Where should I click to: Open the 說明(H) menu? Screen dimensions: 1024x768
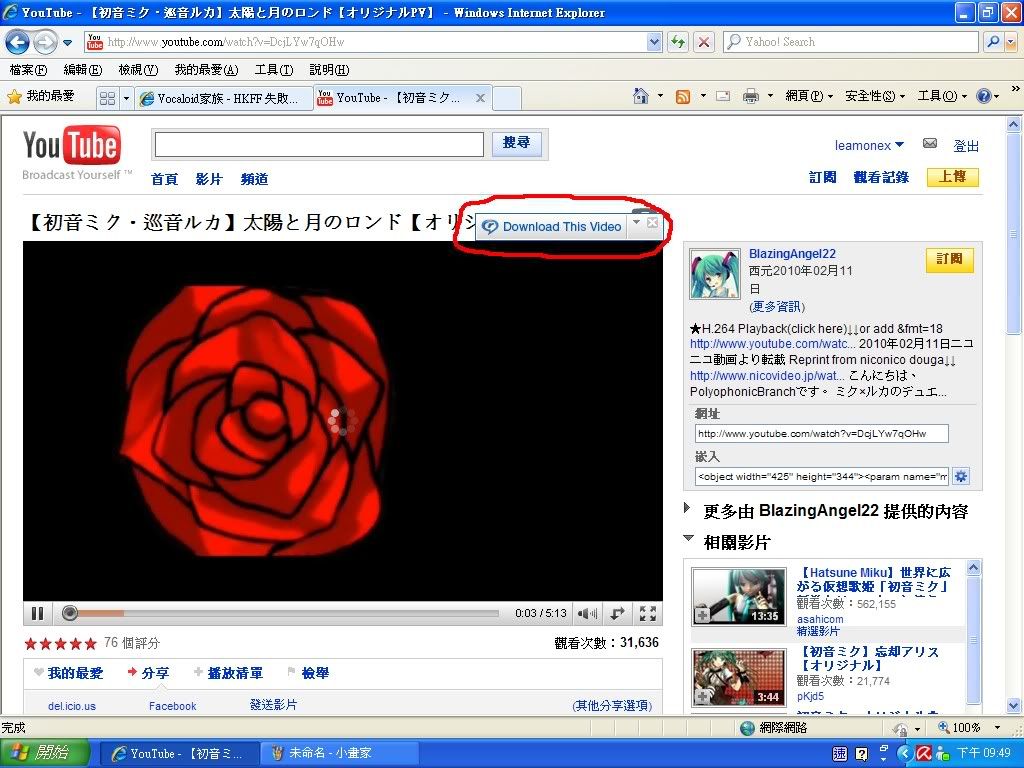pos(329,69)
